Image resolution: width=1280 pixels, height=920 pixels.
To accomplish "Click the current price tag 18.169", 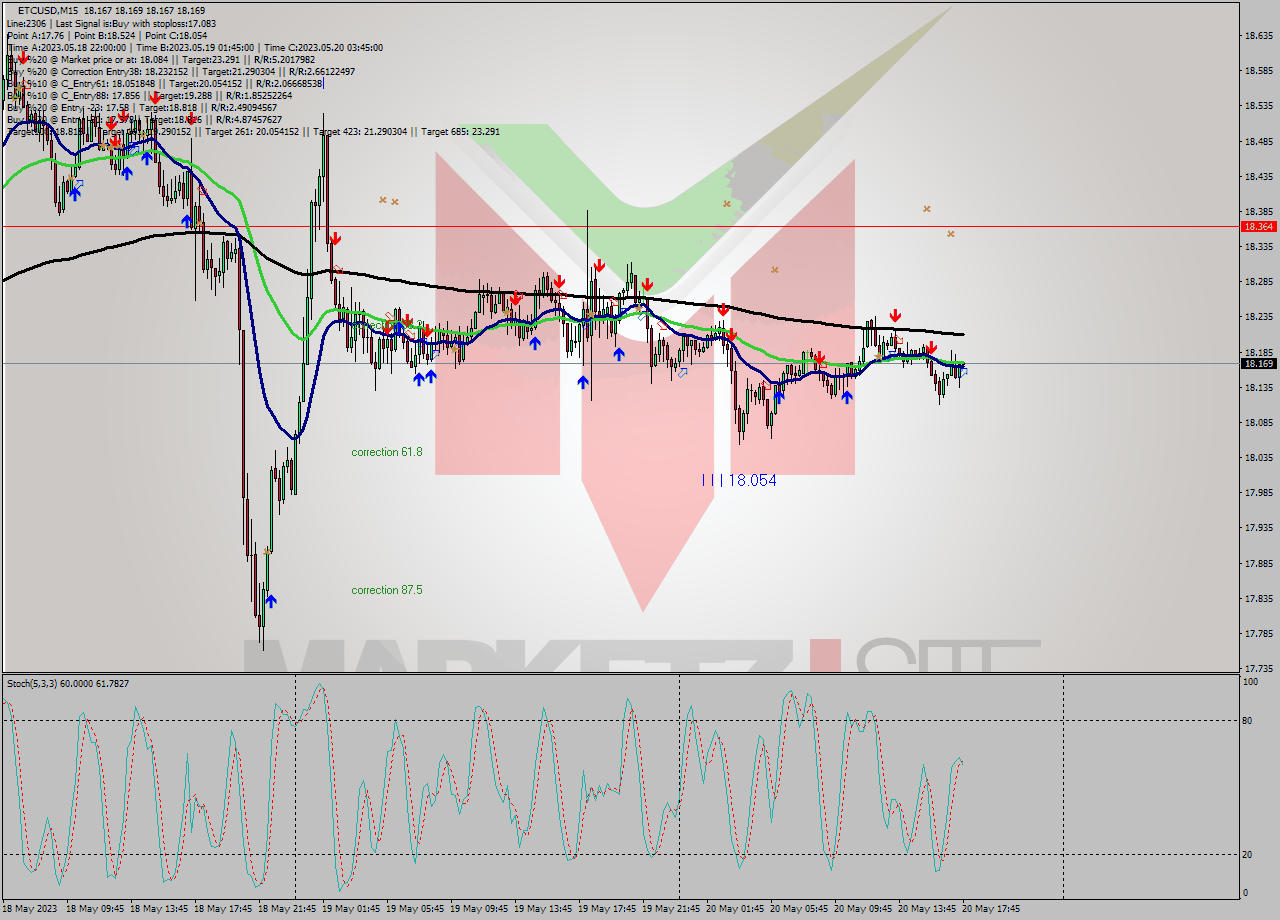I will [1258, 363].
